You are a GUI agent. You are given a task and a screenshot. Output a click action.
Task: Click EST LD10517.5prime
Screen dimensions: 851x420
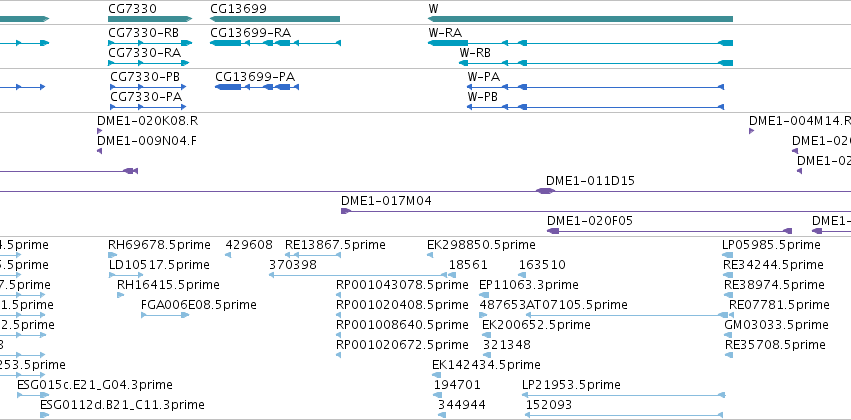[x=126, y=275]
